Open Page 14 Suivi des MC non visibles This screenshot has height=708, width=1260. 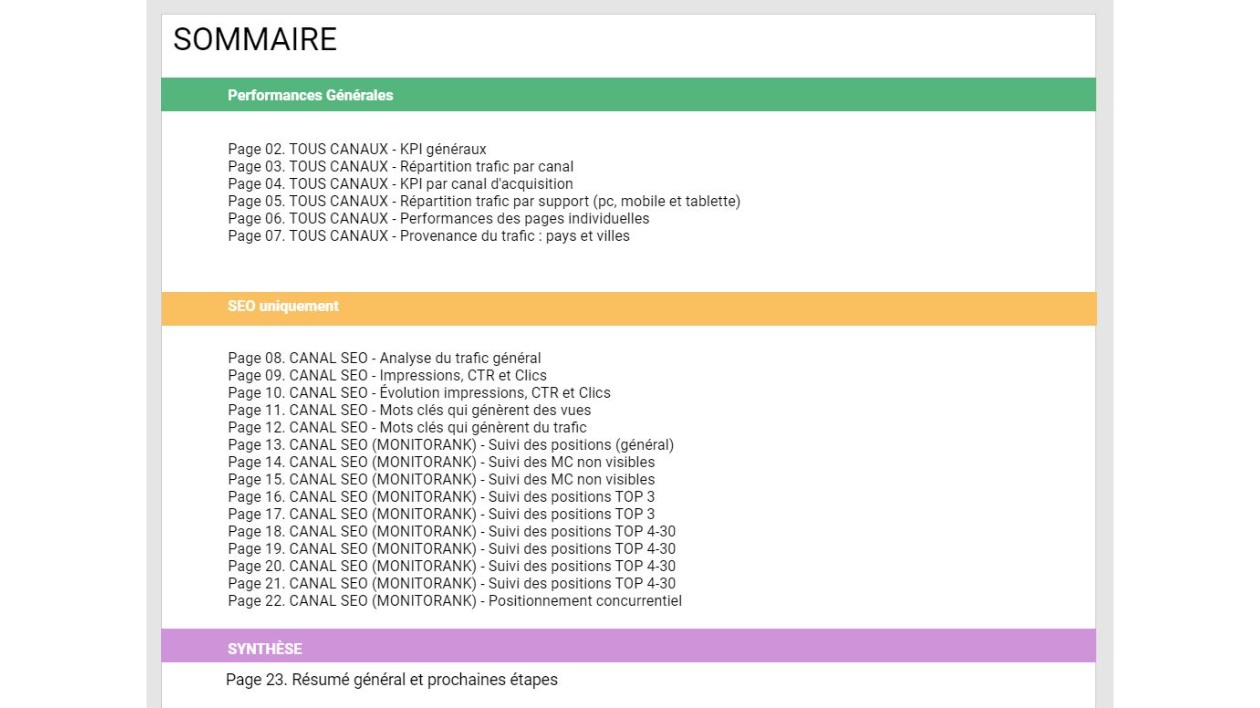coord(441,462)
